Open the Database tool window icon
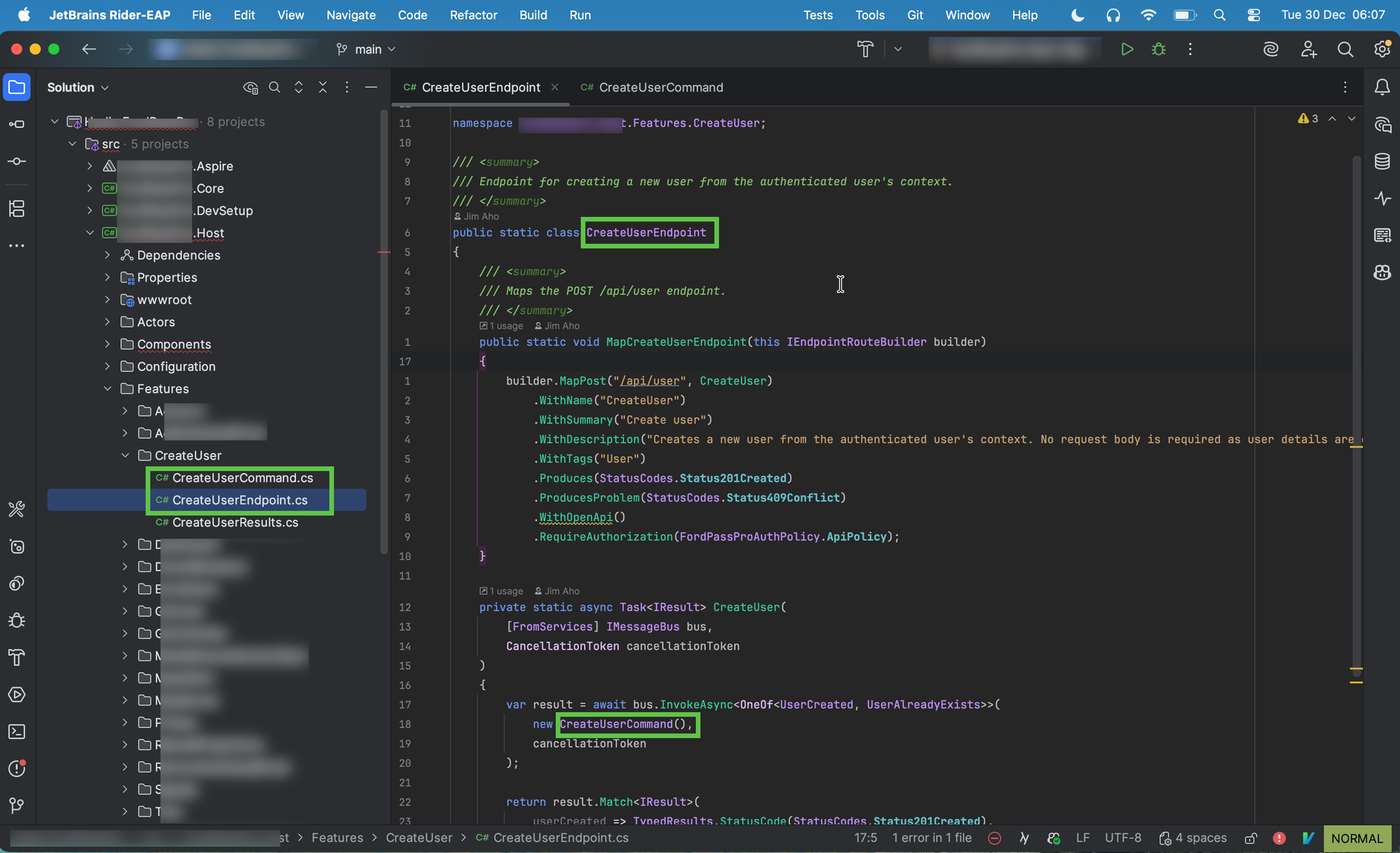Image resolution: width=1400 pixels, height=853 pixels. pyautogui.click(x=1382, y=162)
